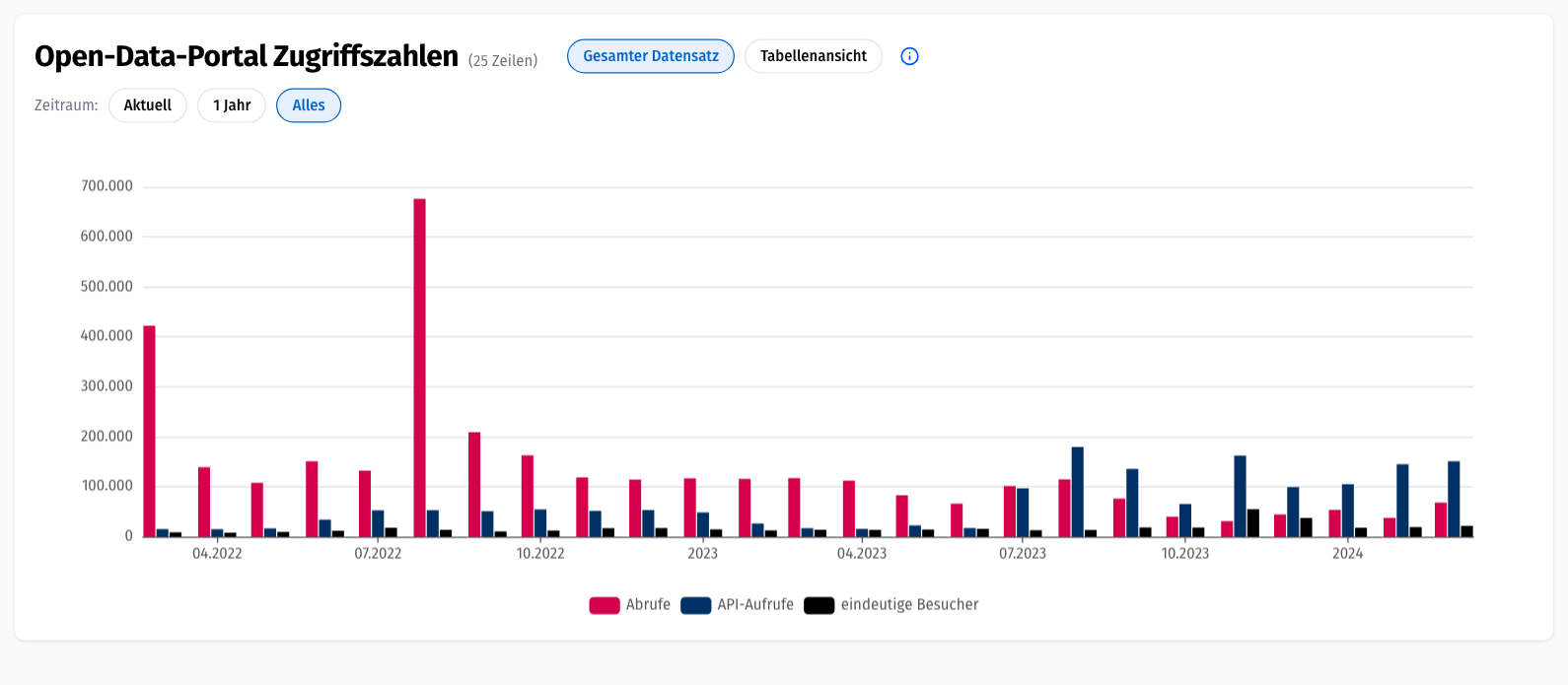Viewport: 1568px width, 685px height.
Task: Toggle the eindeutige Besucher legend entry
Action: [x=891, y=605]
